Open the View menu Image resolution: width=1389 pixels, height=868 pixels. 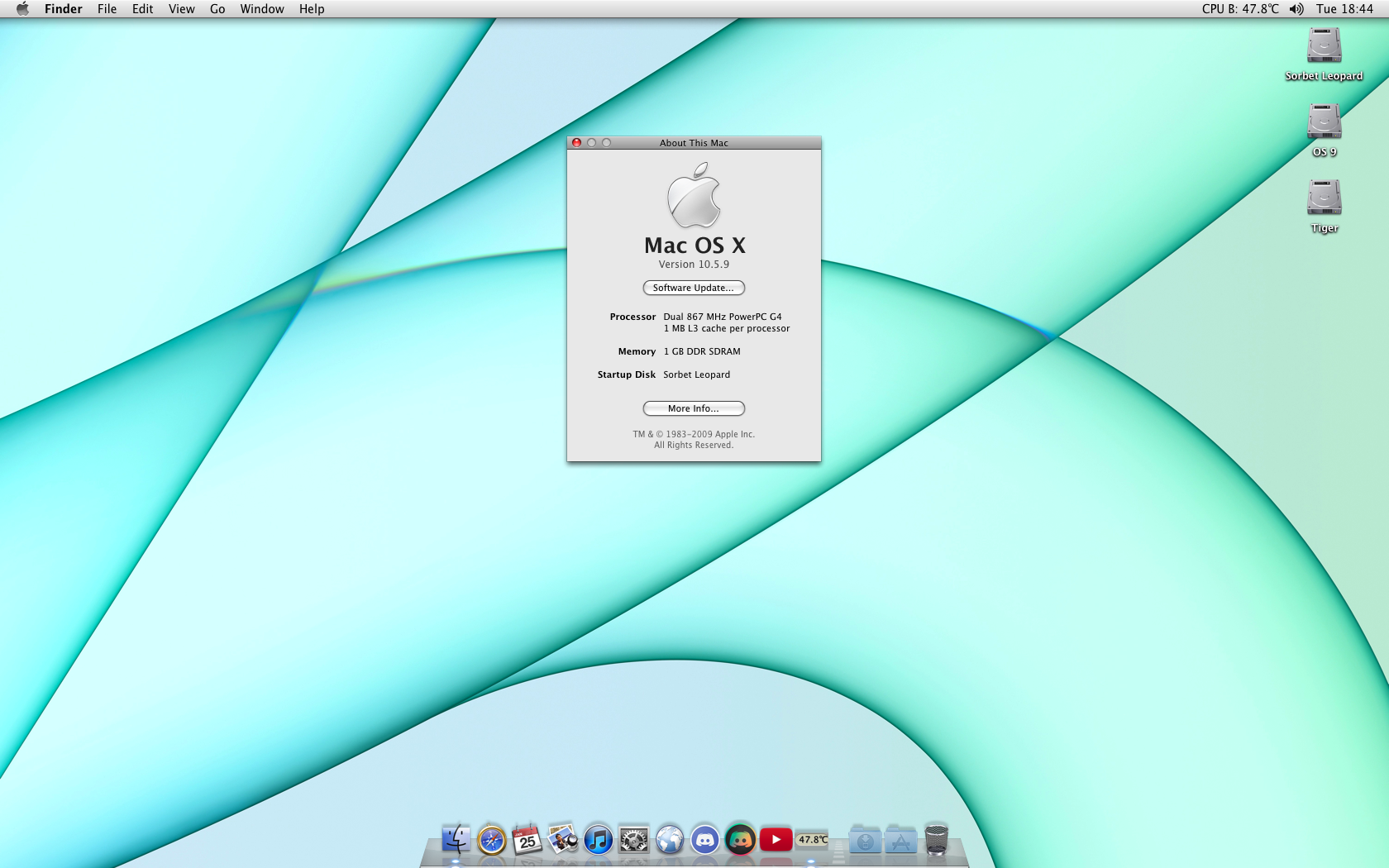click(x=182, y=9)
